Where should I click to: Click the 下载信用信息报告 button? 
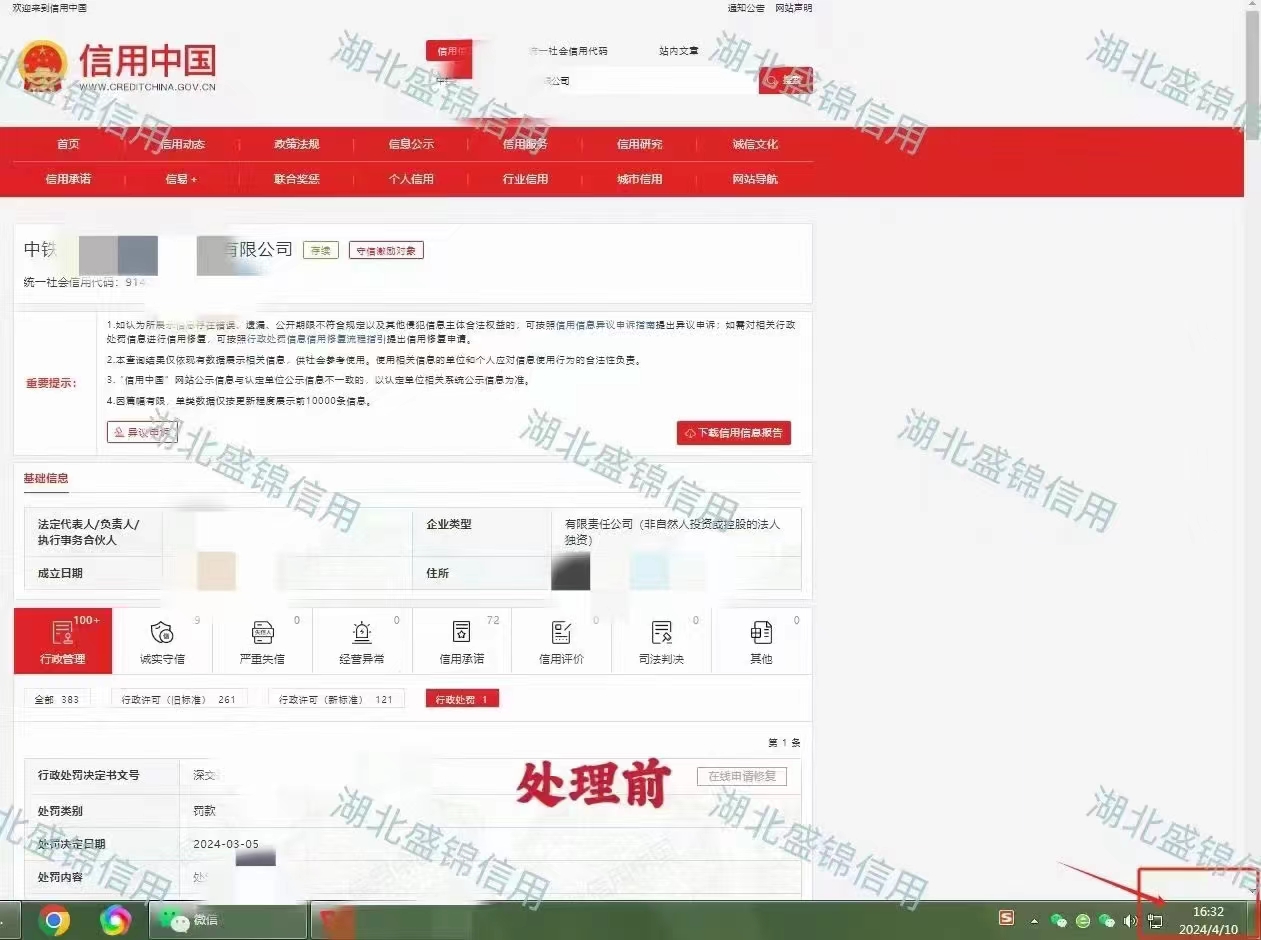point(734,433)
